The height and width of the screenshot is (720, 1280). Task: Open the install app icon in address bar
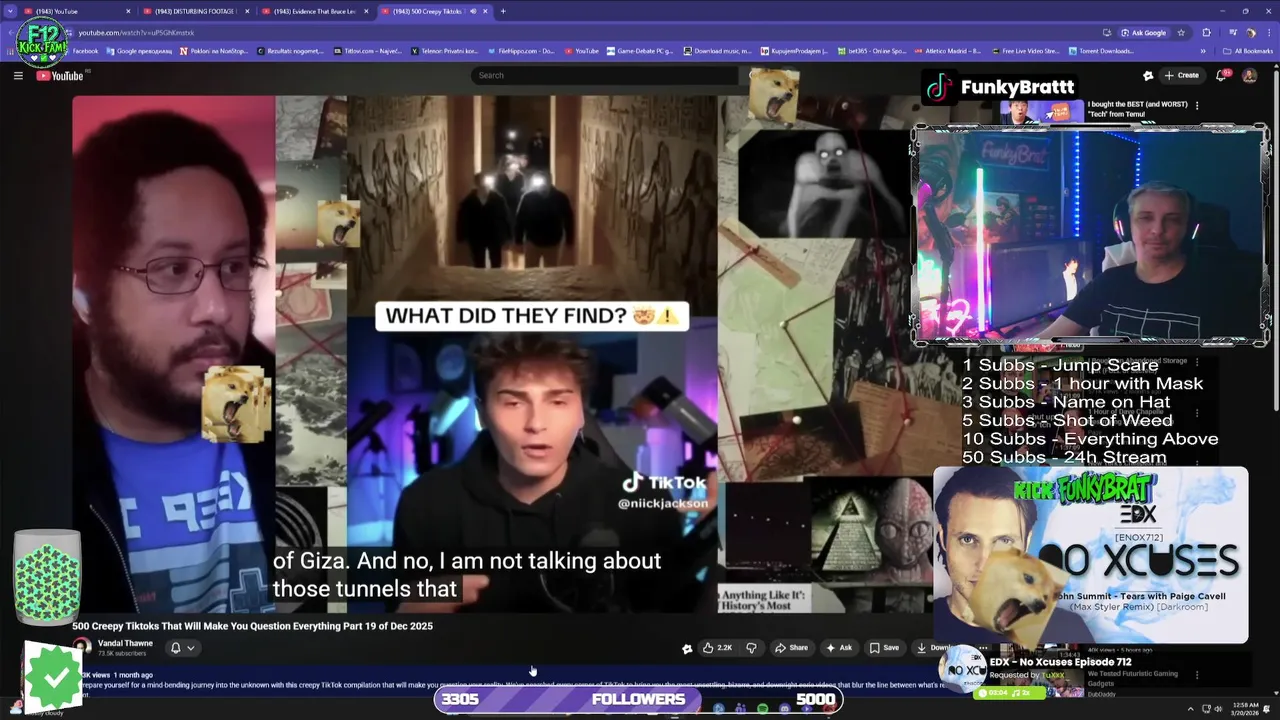coord(1107,32)
